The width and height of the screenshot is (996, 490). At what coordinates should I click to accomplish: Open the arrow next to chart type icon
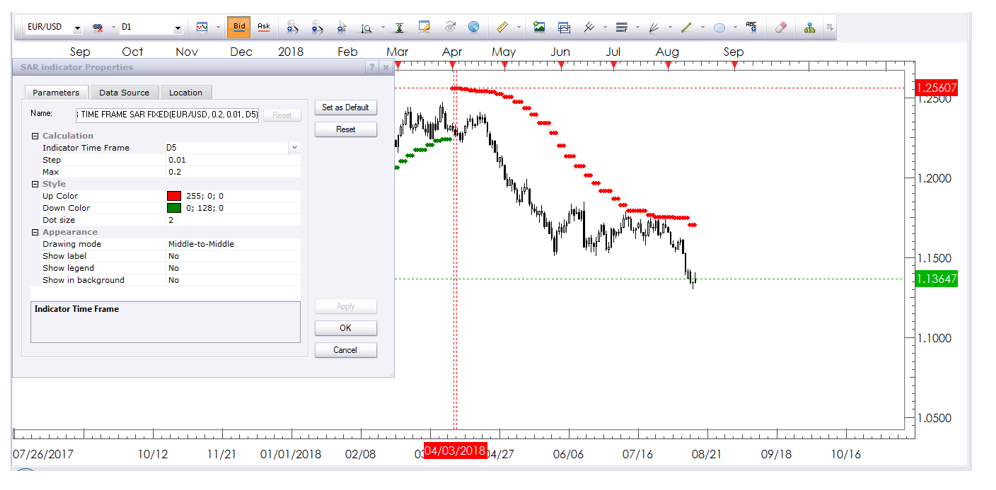pyautogui.click(x=218, y=28)
